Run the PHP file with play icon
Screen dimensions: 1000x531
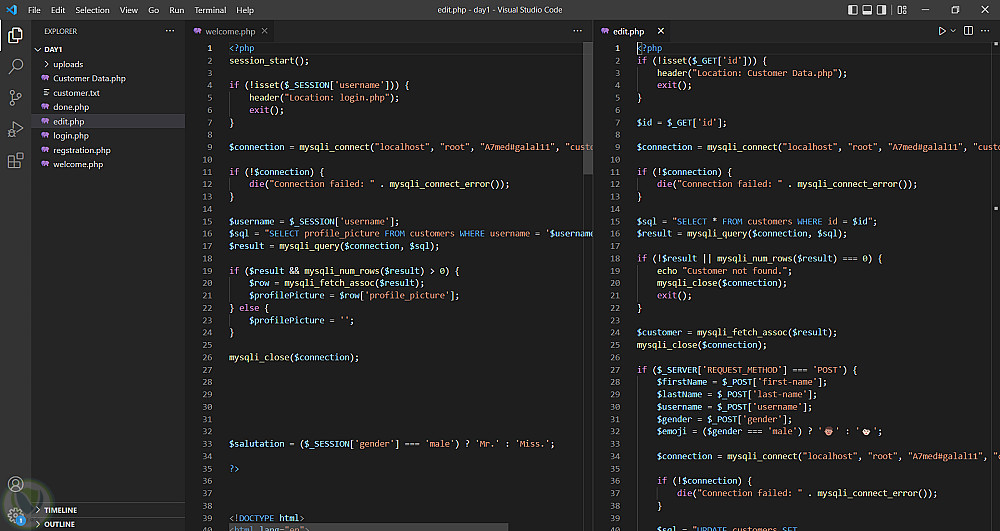[941, 31]
